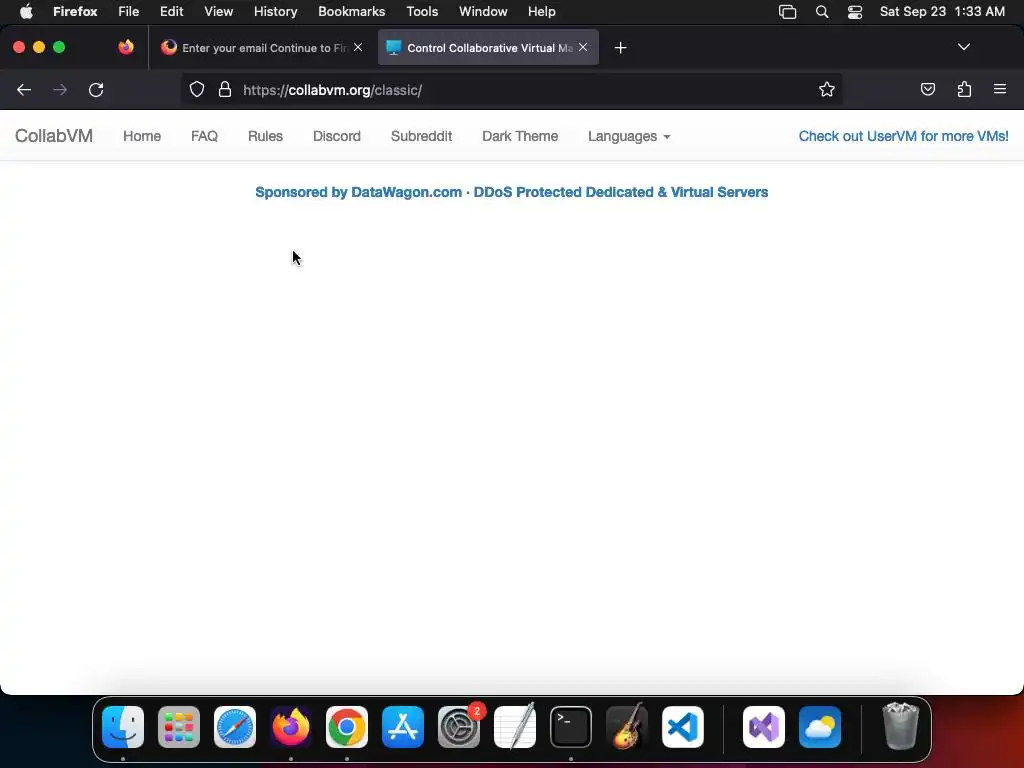
Task: Launch Safari from the Dock
Action: pyautogui.click(x=235, y=727)
